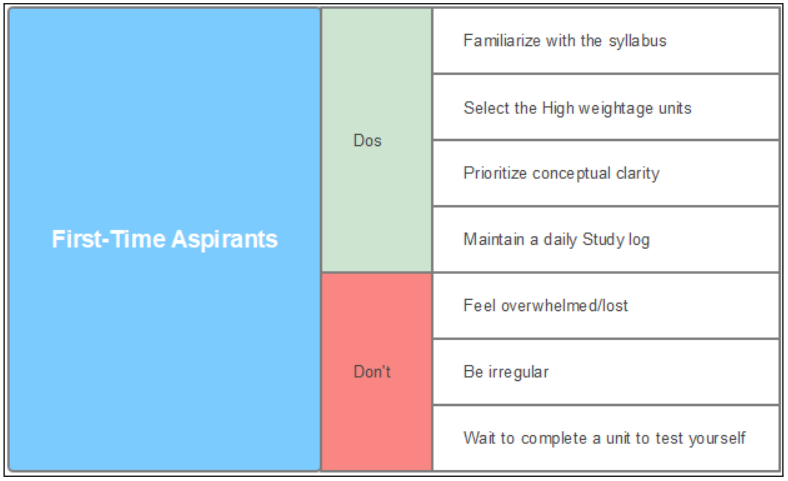The width and height of the screenshot is (788, 481).
Task: Click the 'Feel overwhelmed/lost' row
Action: tap(605, 306)
